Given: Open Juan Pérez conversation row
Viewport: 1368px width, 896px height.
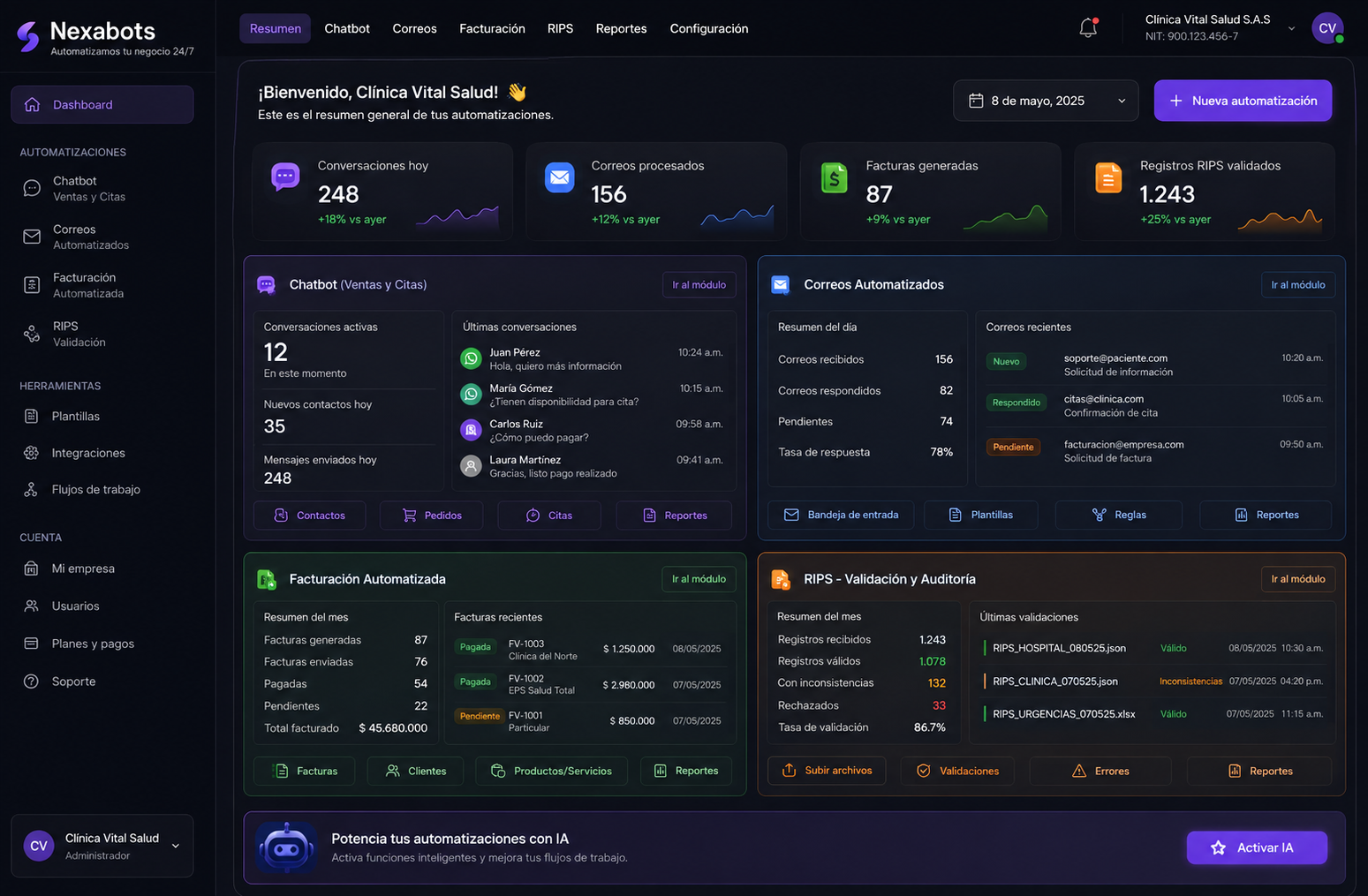Looking at the screenshot, I should pos(592,359).
